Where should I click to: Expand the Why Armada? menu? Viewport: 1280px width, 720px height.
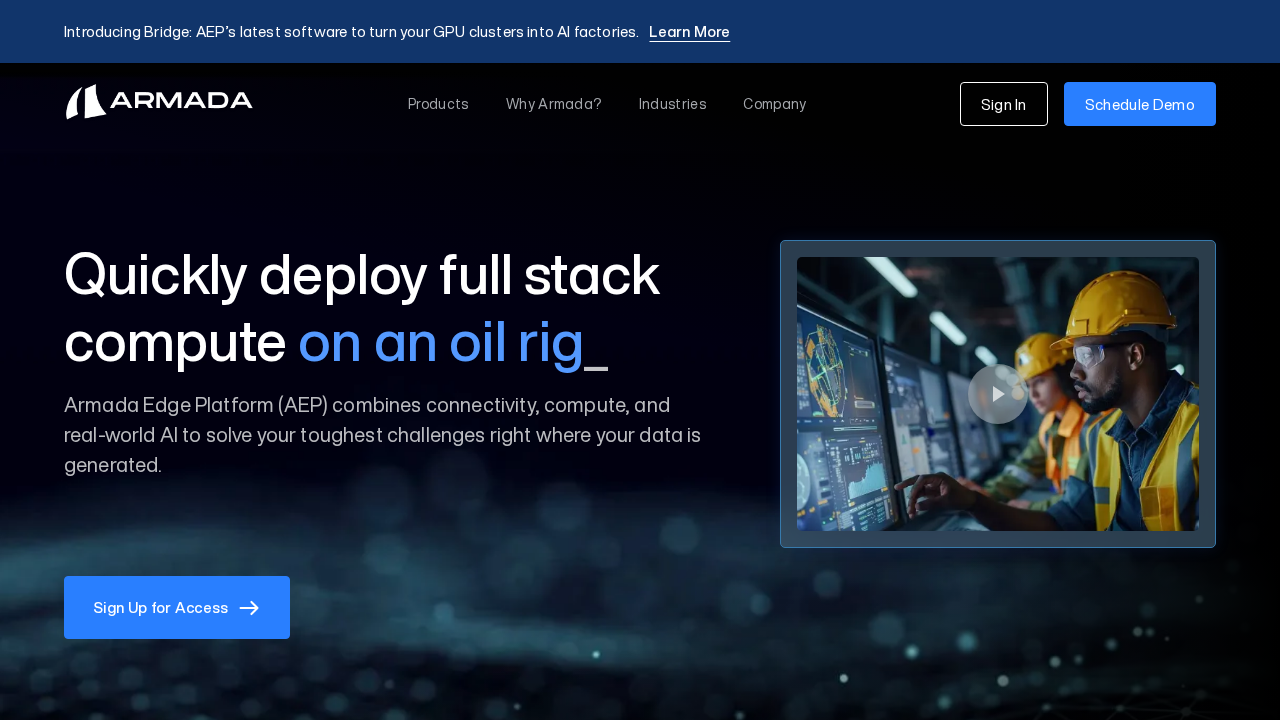pos(553,104)
